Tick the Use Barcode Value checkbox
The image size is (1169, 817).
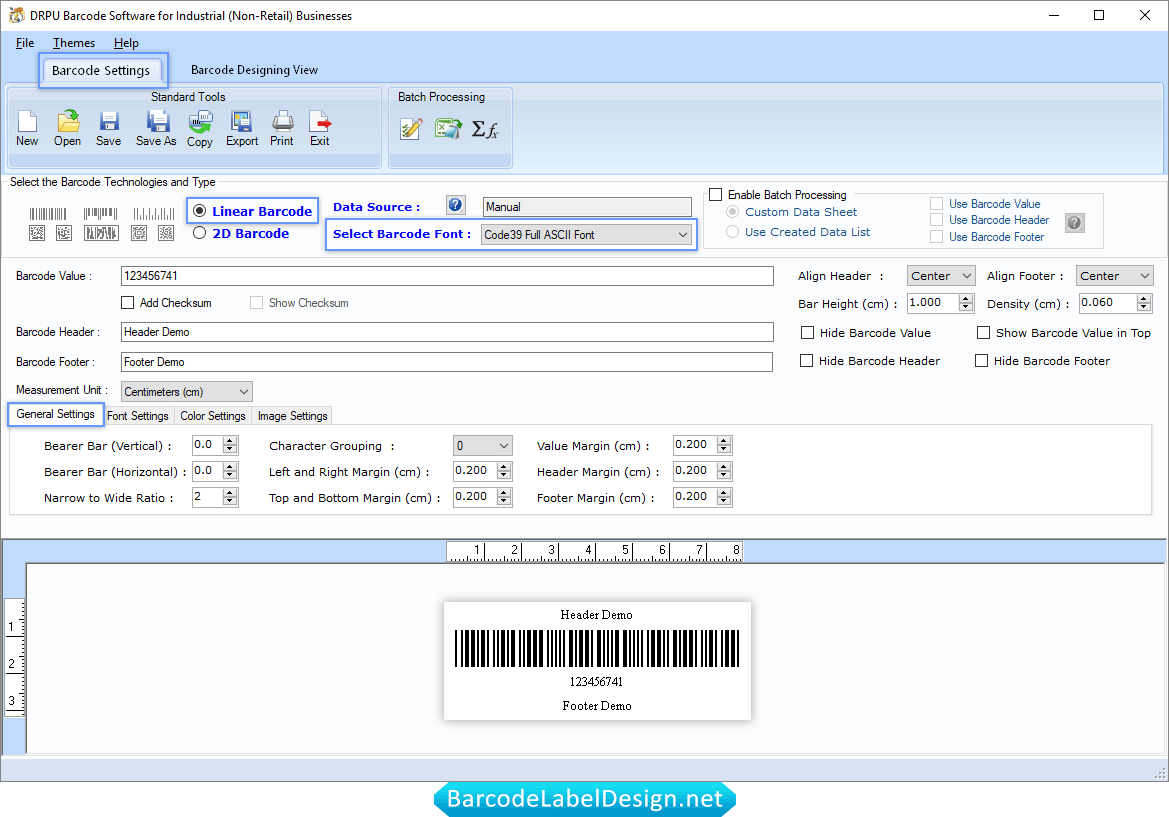[936, 204]
